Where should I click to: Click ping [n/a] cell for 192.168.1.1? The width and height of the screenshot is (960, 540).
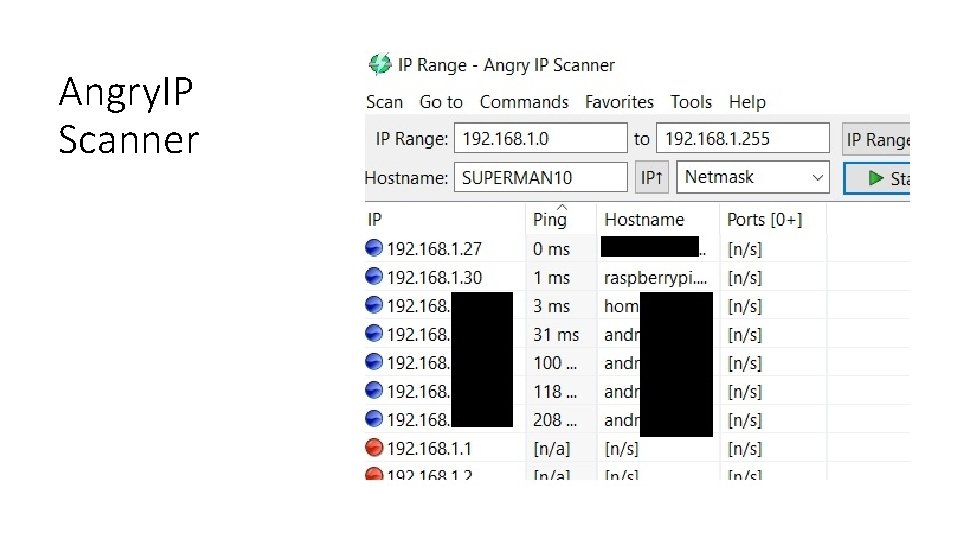click(552, 449)
